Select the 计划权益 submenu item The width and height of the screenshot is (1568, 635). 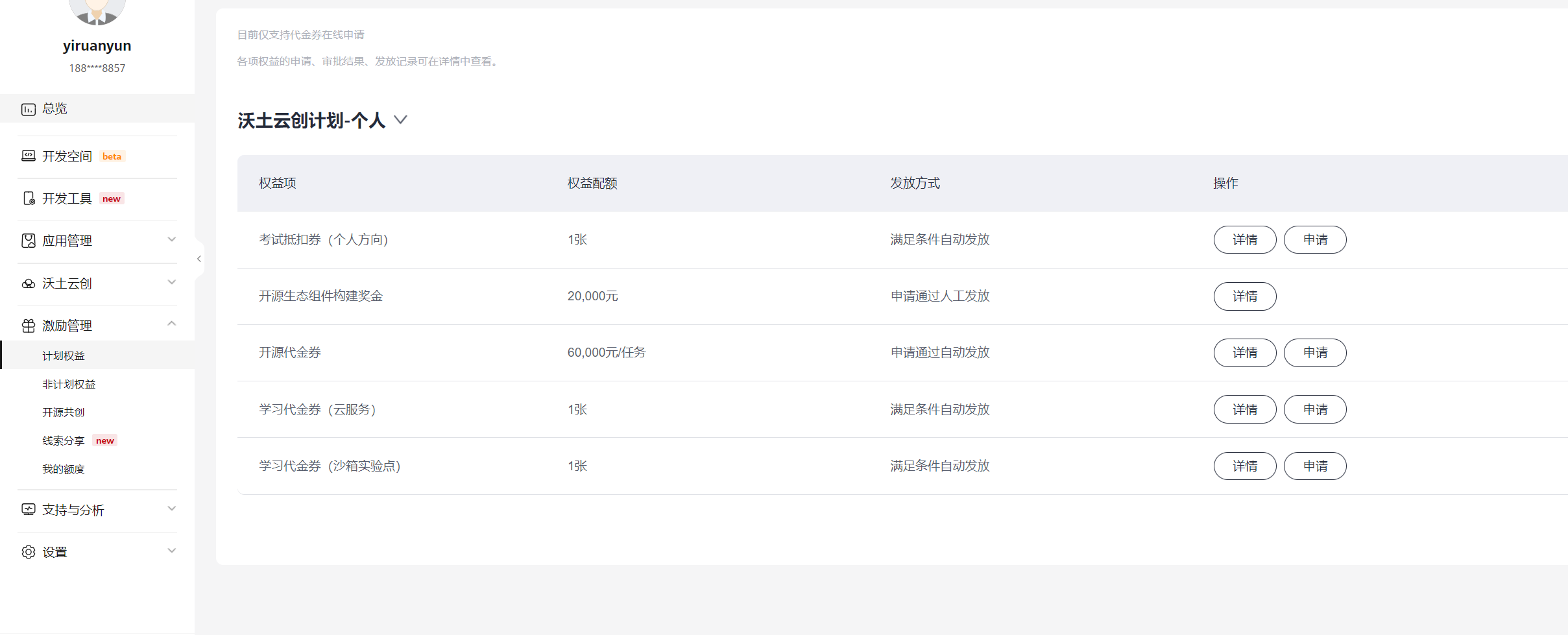(97, 355)
